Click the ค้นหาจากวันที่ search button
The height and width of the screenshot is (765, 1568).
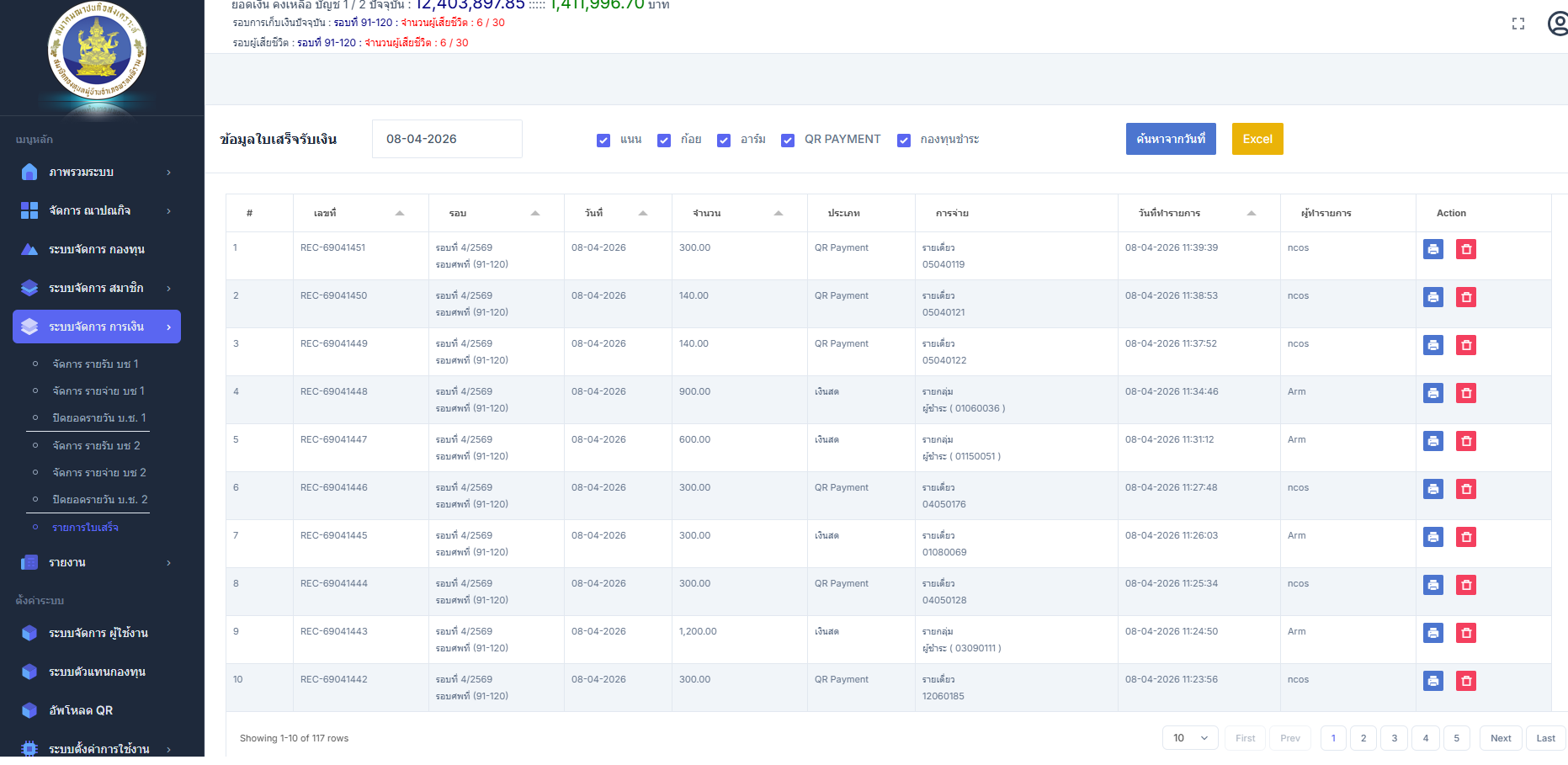pos(1171,139)
